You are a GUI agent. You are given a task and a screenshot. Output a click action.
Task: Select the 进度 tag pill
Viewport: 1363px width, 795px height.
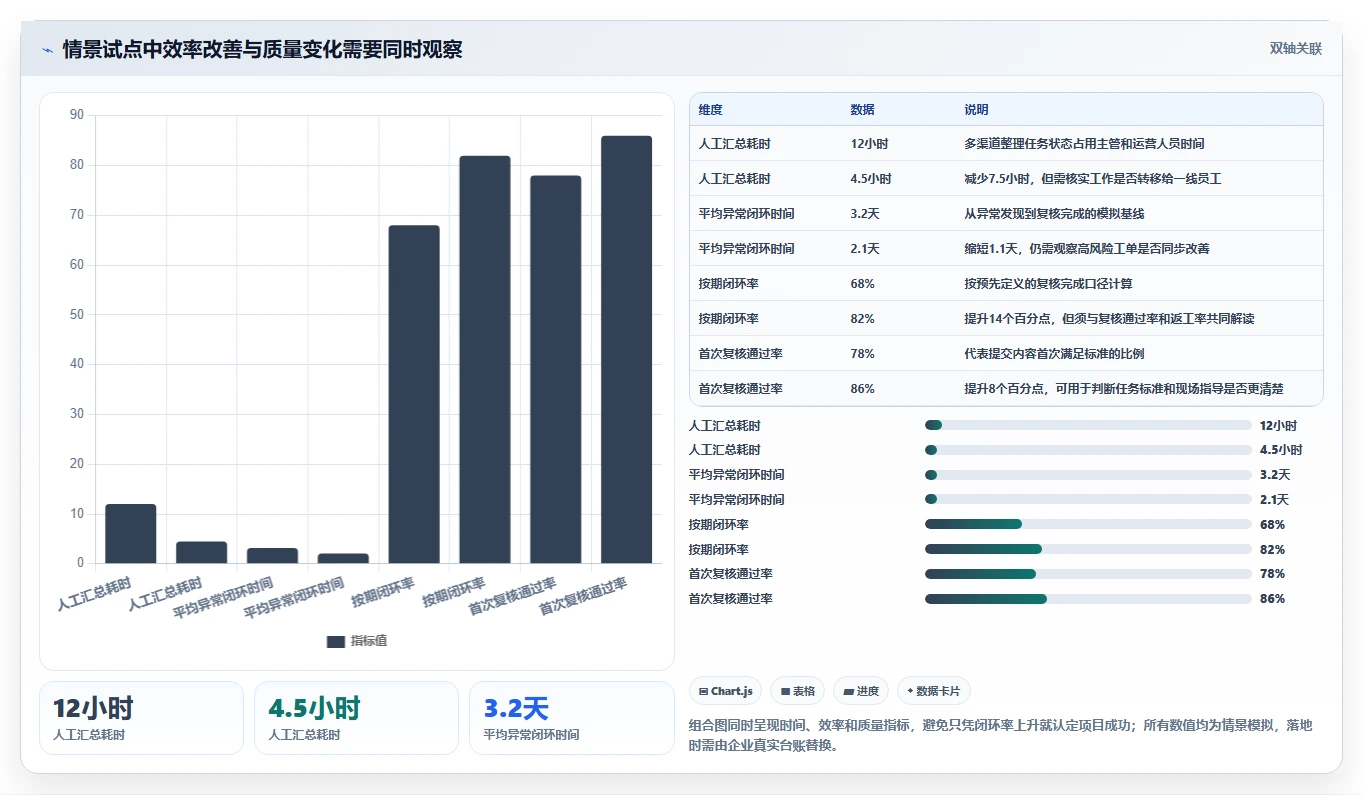pyautogui.click(x=861, y=691)
